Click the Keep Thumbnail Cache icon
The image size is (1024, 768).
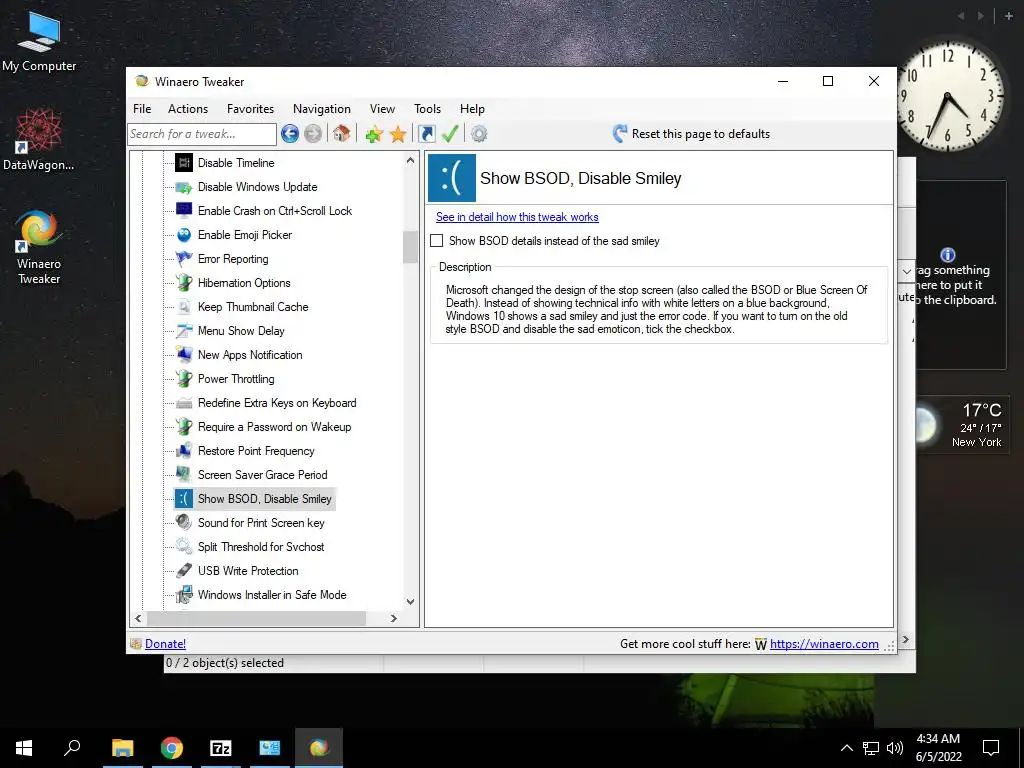(184, 306)
